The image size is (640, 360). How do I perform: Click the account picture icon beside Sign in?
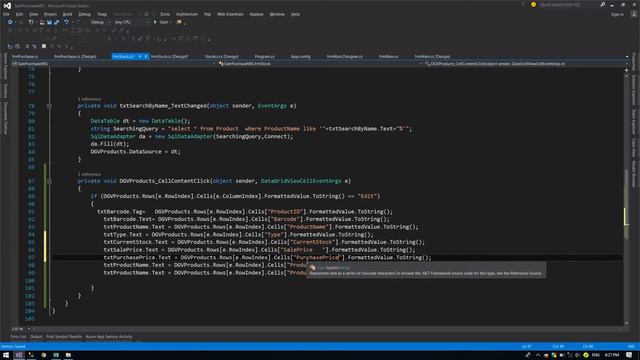tap(634, 14)
